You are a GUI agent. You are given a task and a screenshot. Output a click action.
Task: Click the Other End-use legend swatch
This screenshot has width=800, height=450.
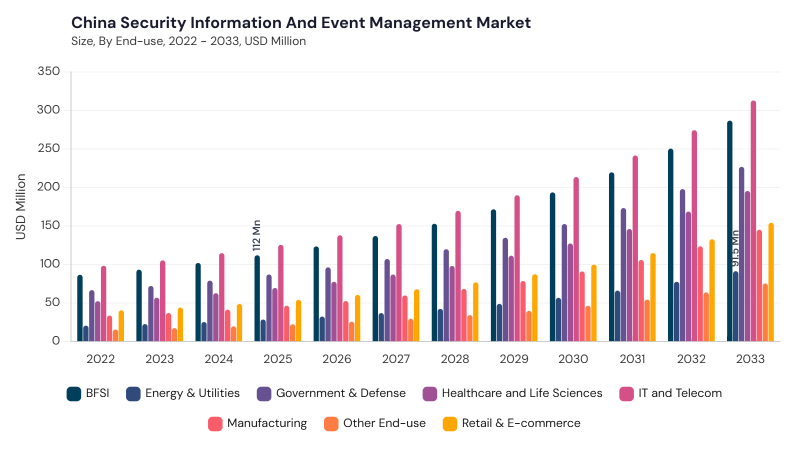[x=331, y=424]
